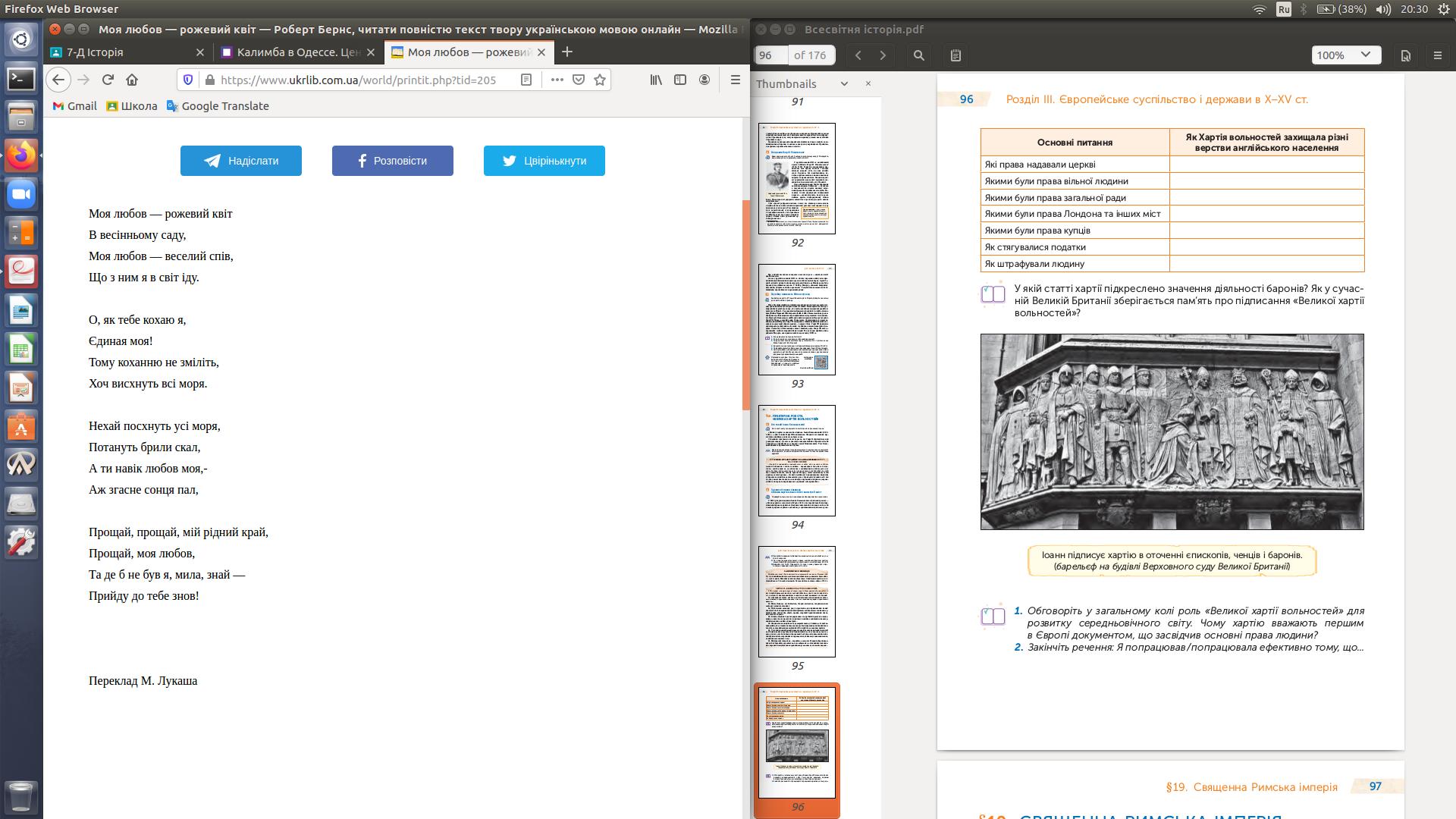The image size is (1456, 819).
Task: Click the Надіслати Telegram button
Action: 241,161
